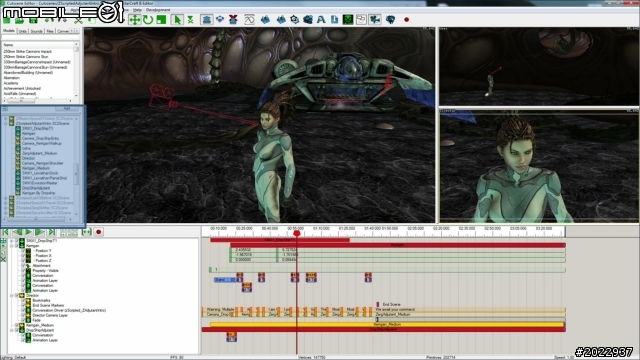640x360 pixels.
Task: Click the Name column header
Action: [38, 44]
